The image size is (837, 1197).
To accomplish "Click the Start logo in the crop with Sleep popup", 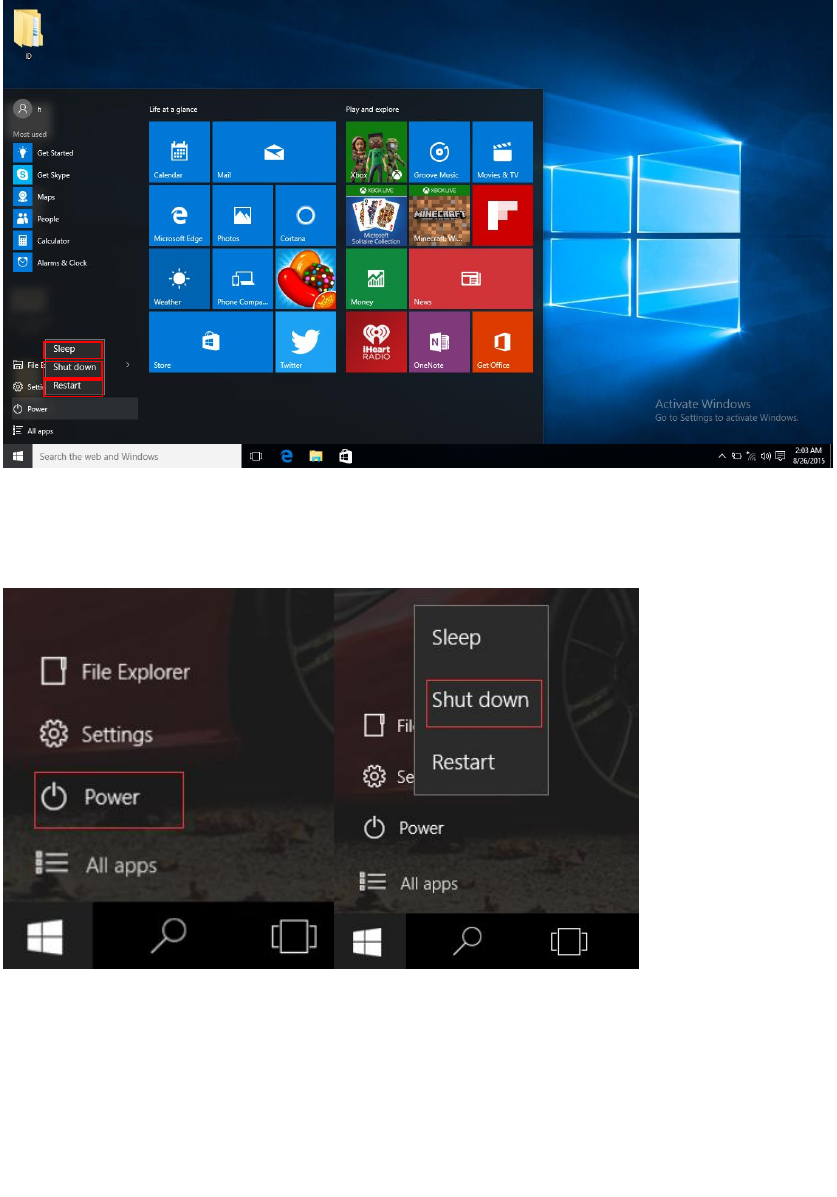I will coord(368,941).
